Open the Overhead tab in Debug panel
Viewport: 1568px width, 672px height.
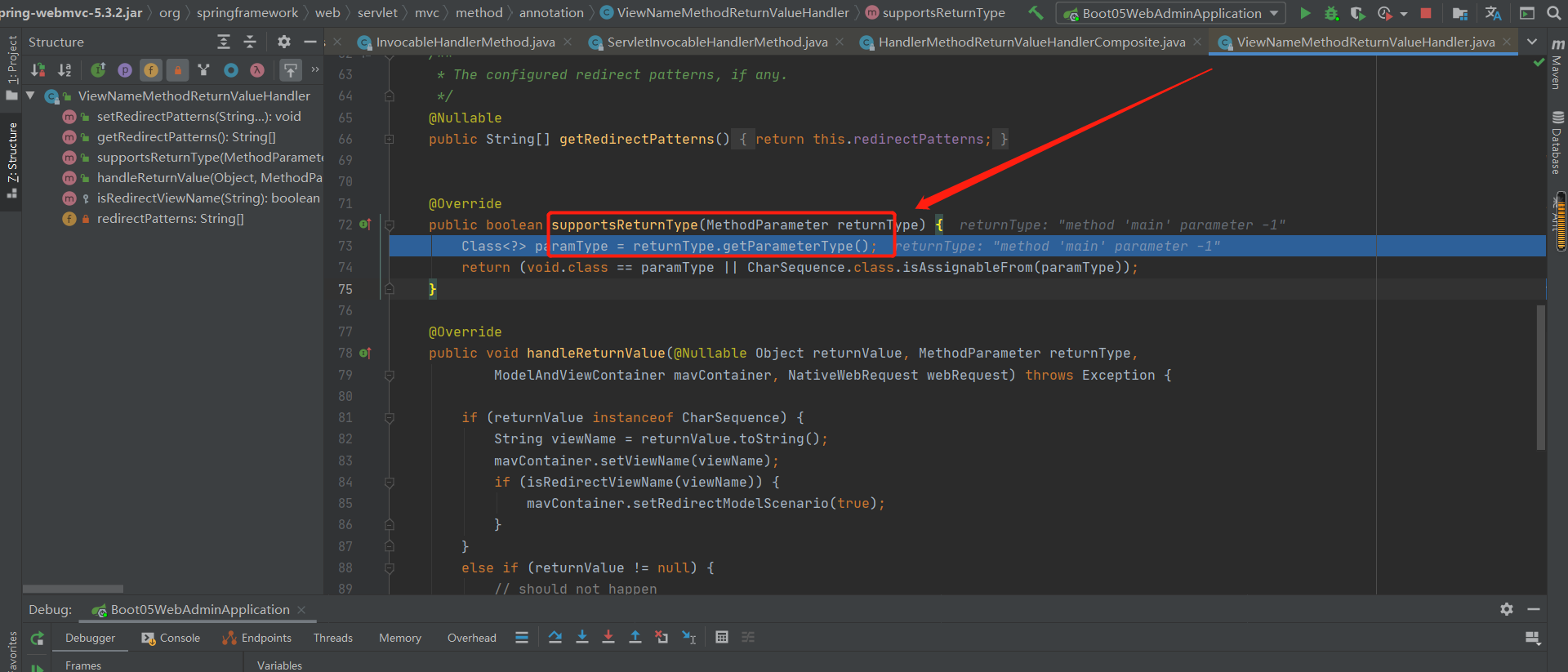(471, 638)
